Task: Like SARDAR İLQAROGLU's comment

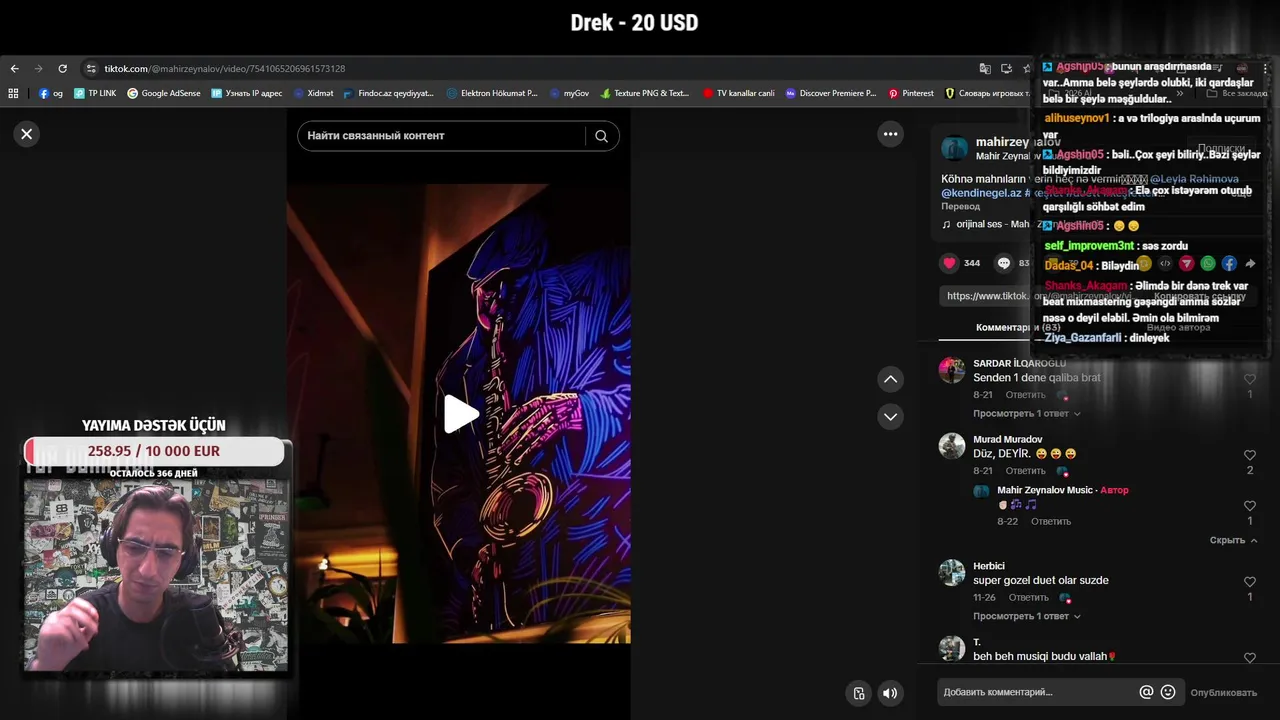Action: pos(1249,379)
